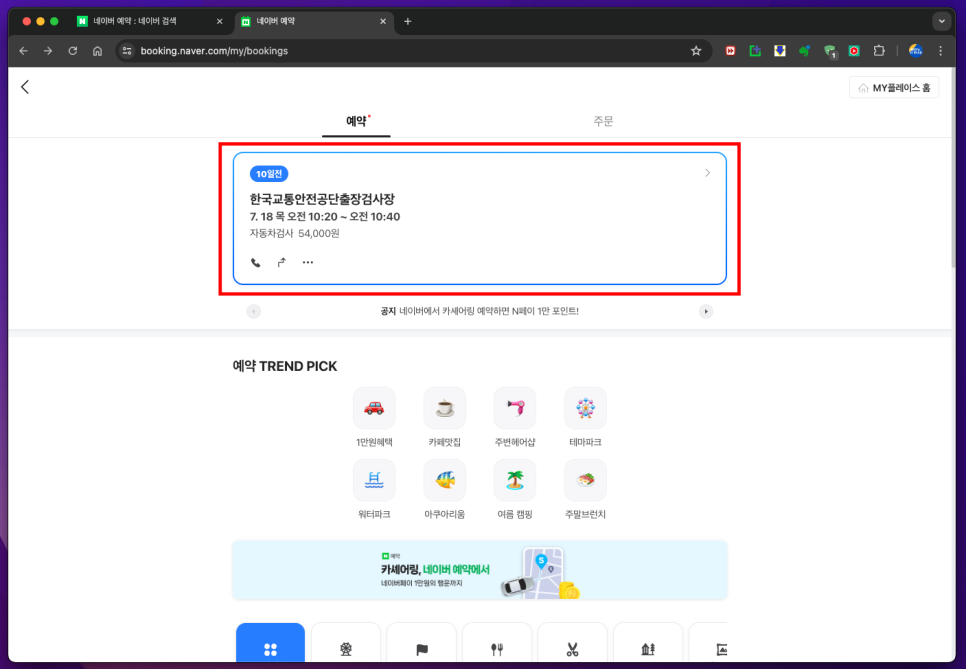
Task: Select the 테마파크 ferris wheel icon
Action: [585, 408]
